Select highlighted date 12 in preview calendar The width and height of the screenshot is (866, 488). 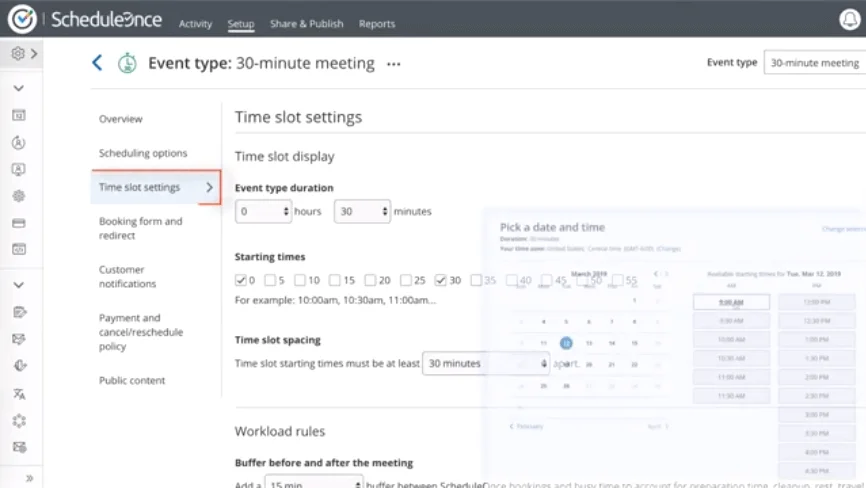[566, 343]
